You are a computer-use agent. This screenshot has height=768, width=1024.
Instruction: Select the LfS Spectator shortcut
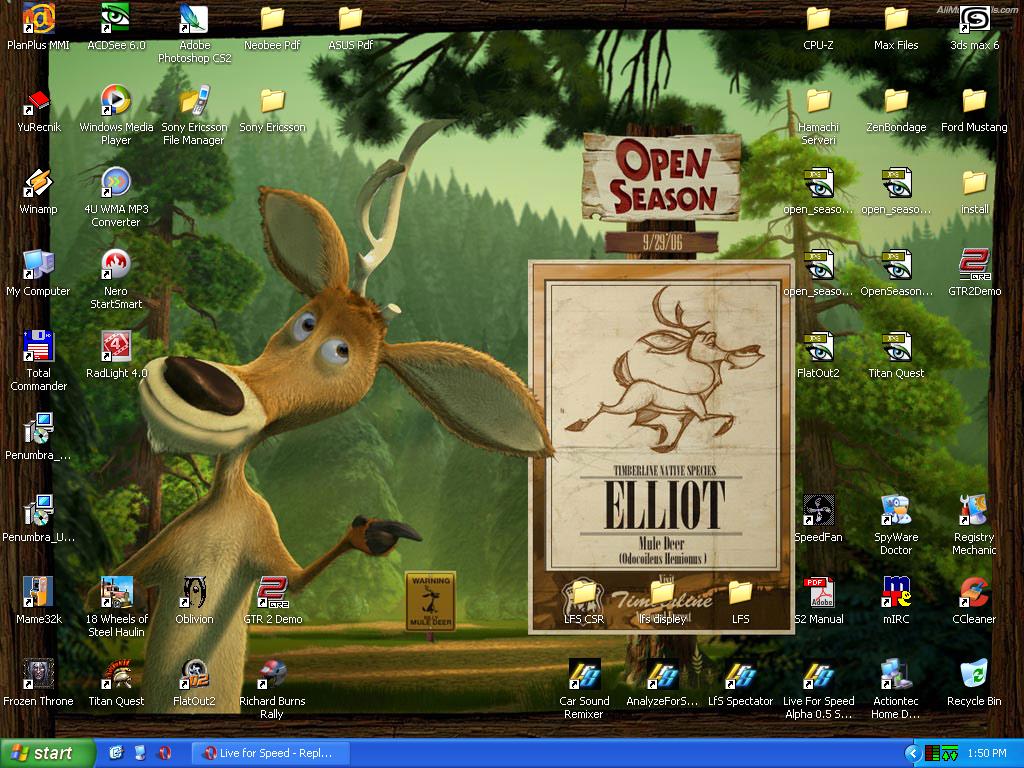[740, 675]
